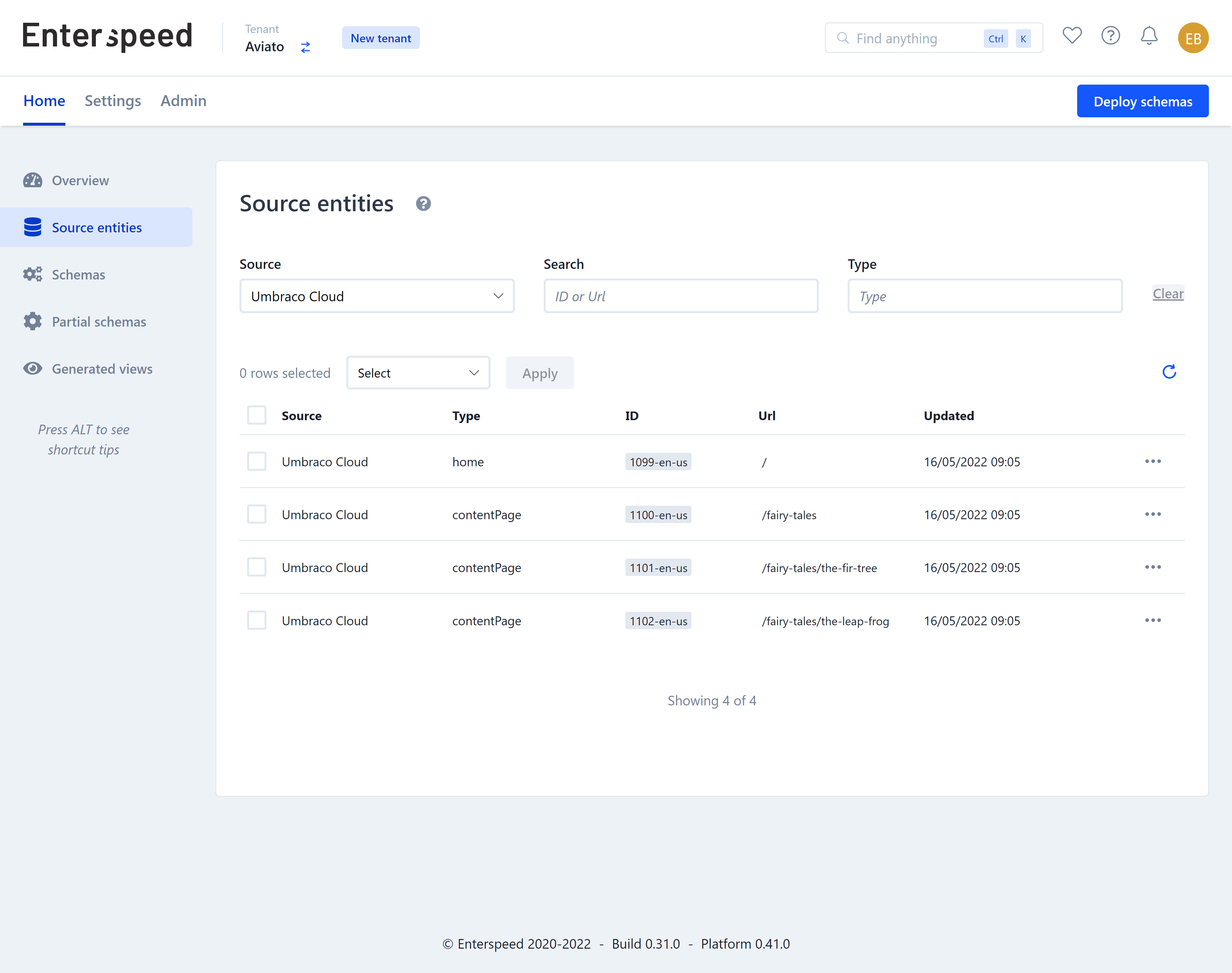Check the home entity row checkbox

(256, 462)
